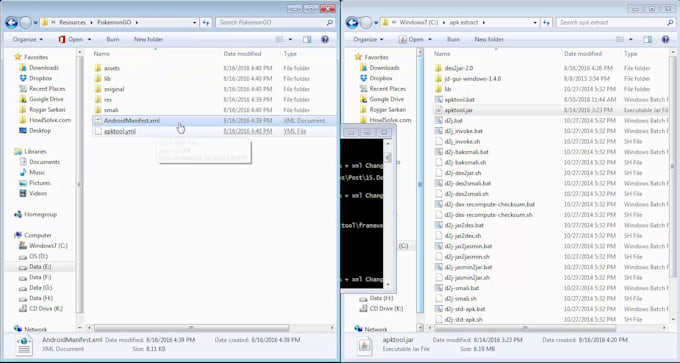This screenshot has width=680, height=363.
Task: Open Help icon in apk extract window
Action: [x=665, y=39]
